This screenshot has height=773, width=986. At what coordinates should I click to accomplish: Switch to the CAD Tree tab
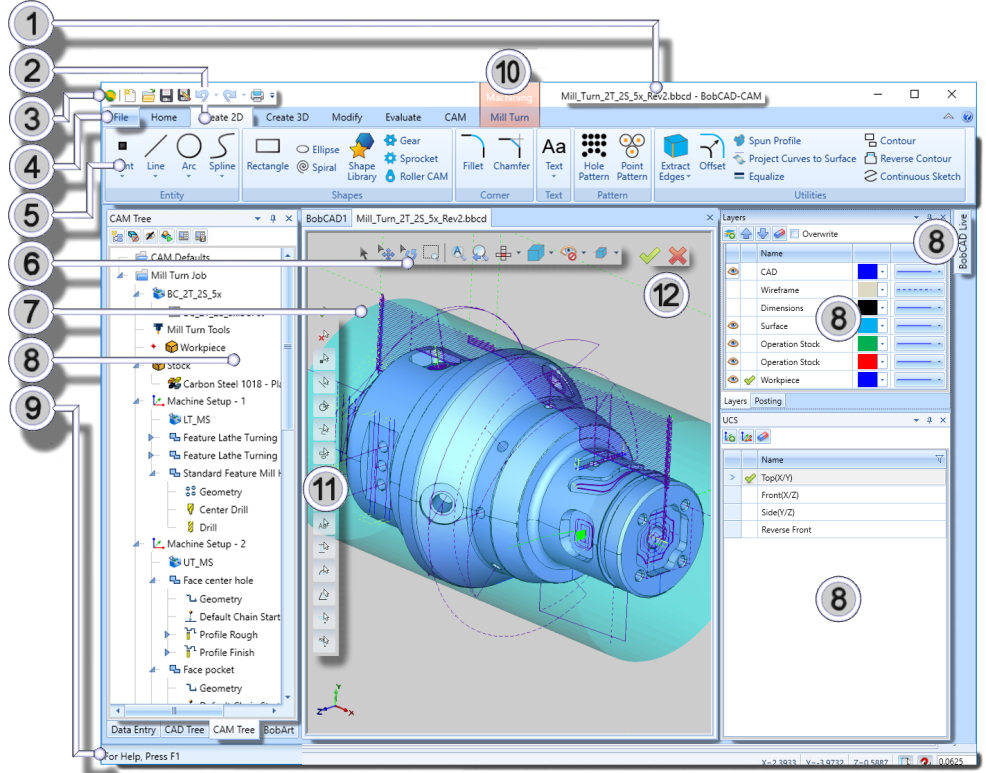[x=184, y=730]
